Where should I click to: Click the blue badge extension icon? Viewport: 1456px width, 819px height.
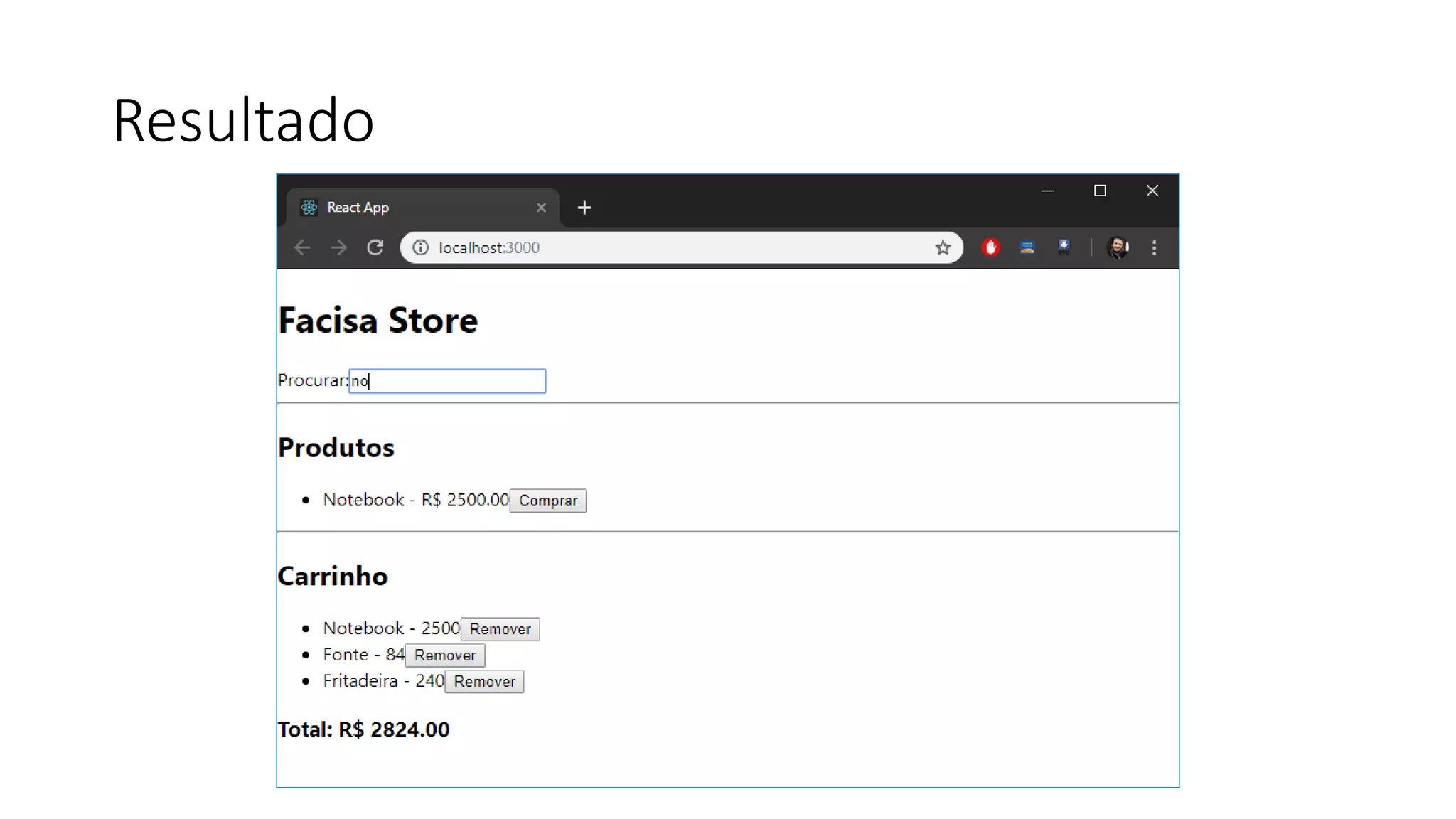coord(1064,247)
